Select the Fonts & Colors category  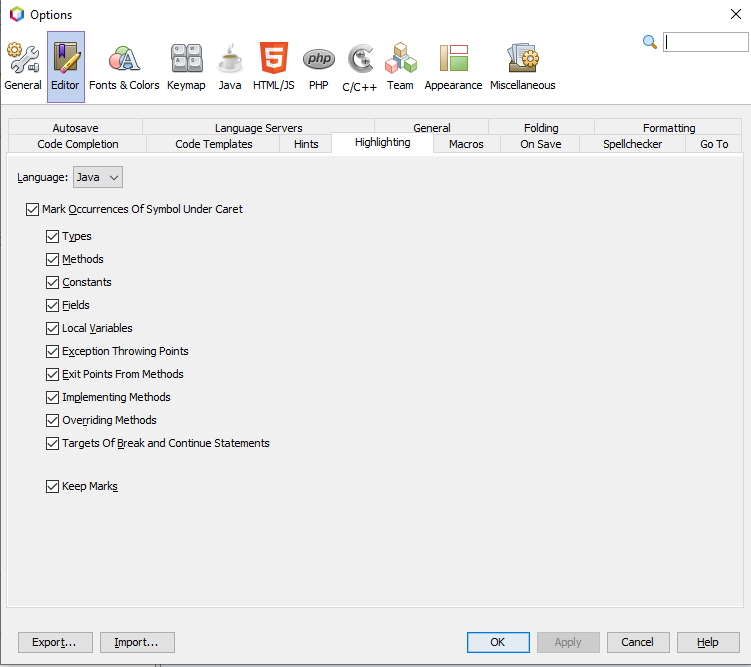[x=124, y=66]
